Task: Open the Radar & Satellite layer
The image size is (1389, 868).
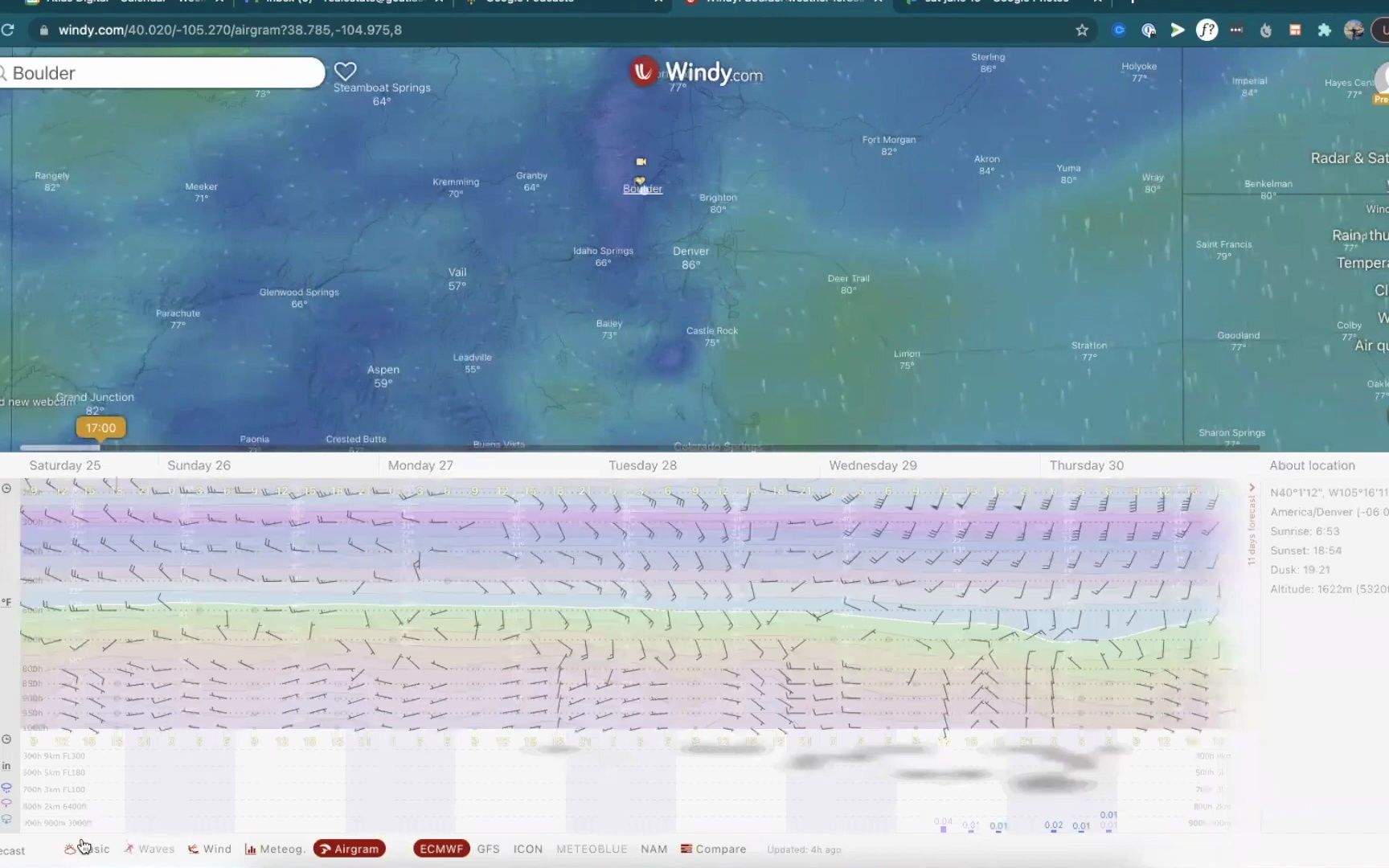Action: click(x=1350, y=158)
